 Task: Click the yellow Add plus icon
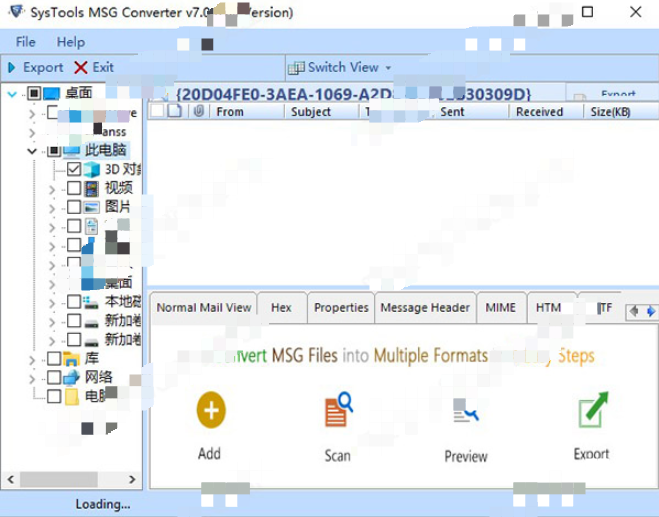pos(211,410)
